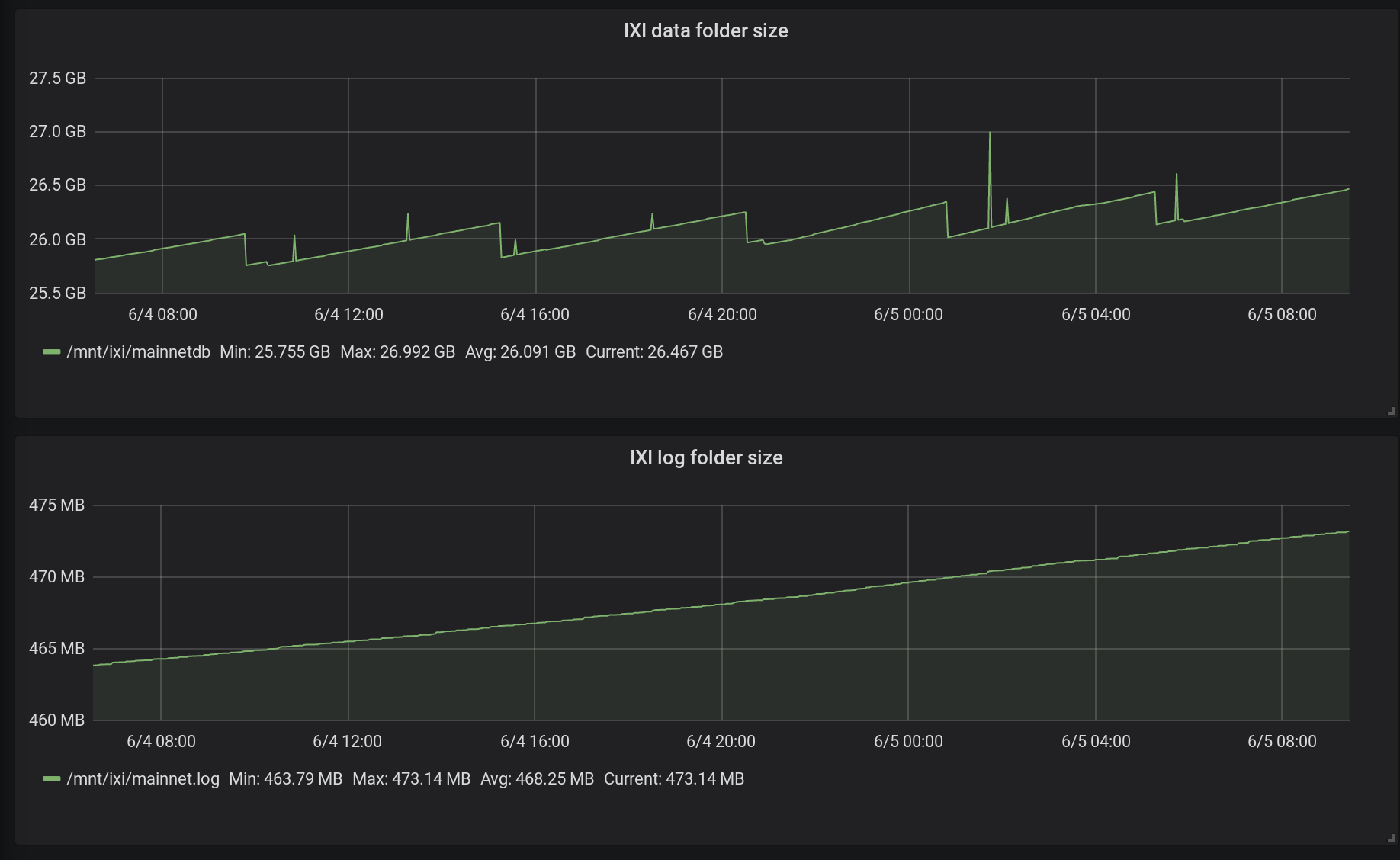The height and width of the screenshot is (860, 1400).
Task: Click the '475 MB' y-axis label
Action: tap(56, 505)
